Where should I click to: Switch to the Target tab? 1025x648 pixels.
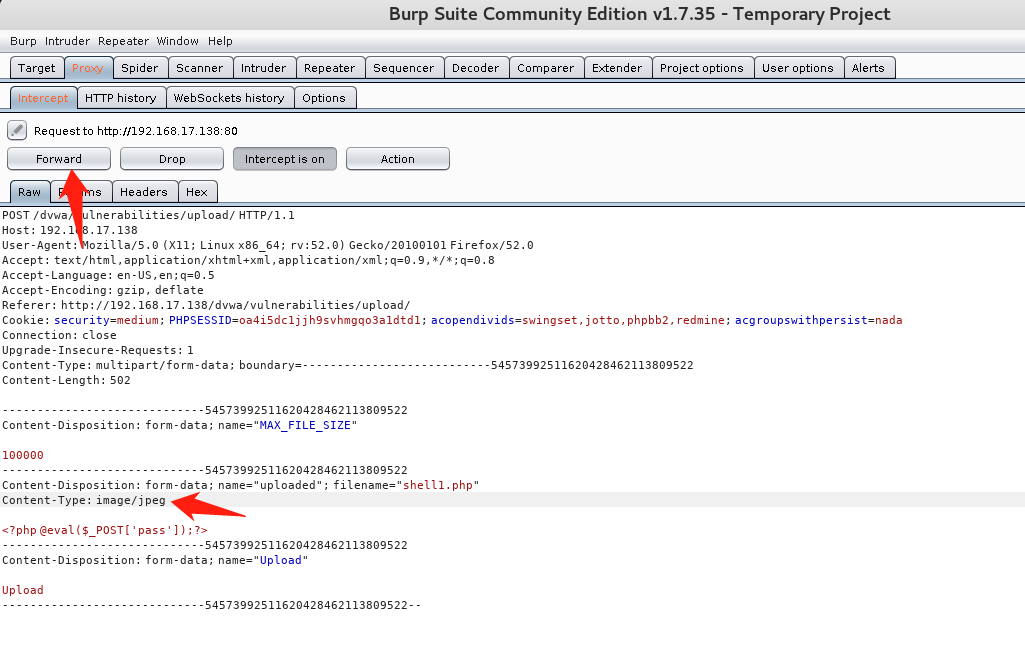tap(37, 68)
